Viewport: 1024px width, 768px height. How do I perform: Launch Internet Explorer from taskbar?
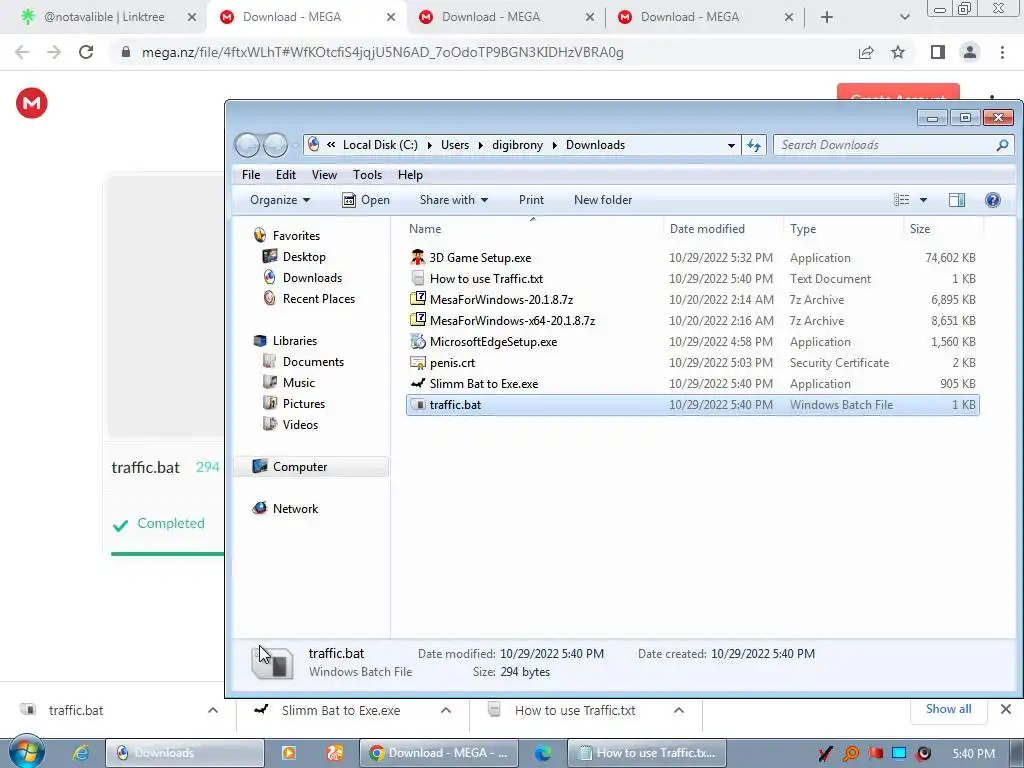click(x=81, y=752)
